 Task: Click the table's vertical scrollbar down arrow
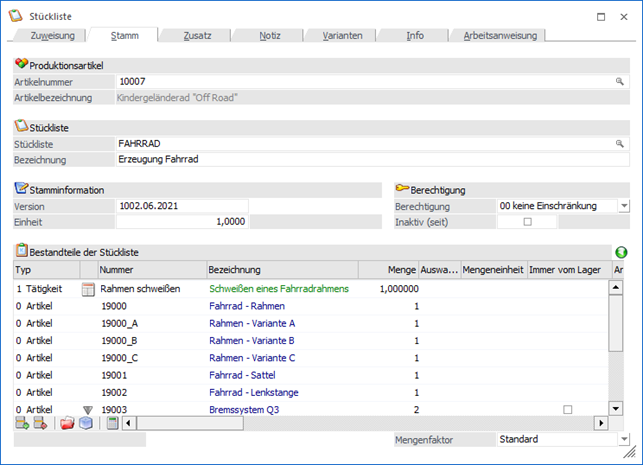click(x=616, y=410)
